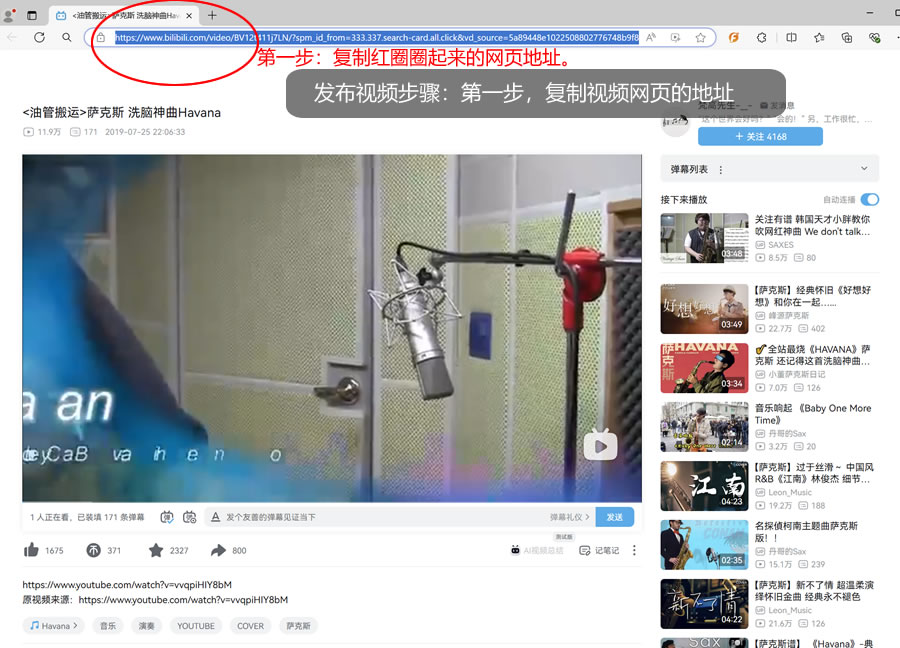The height and width of the screenshot is (648, 900).
Task: Click the browser refresh icon
Action: [x=39, y=37]
